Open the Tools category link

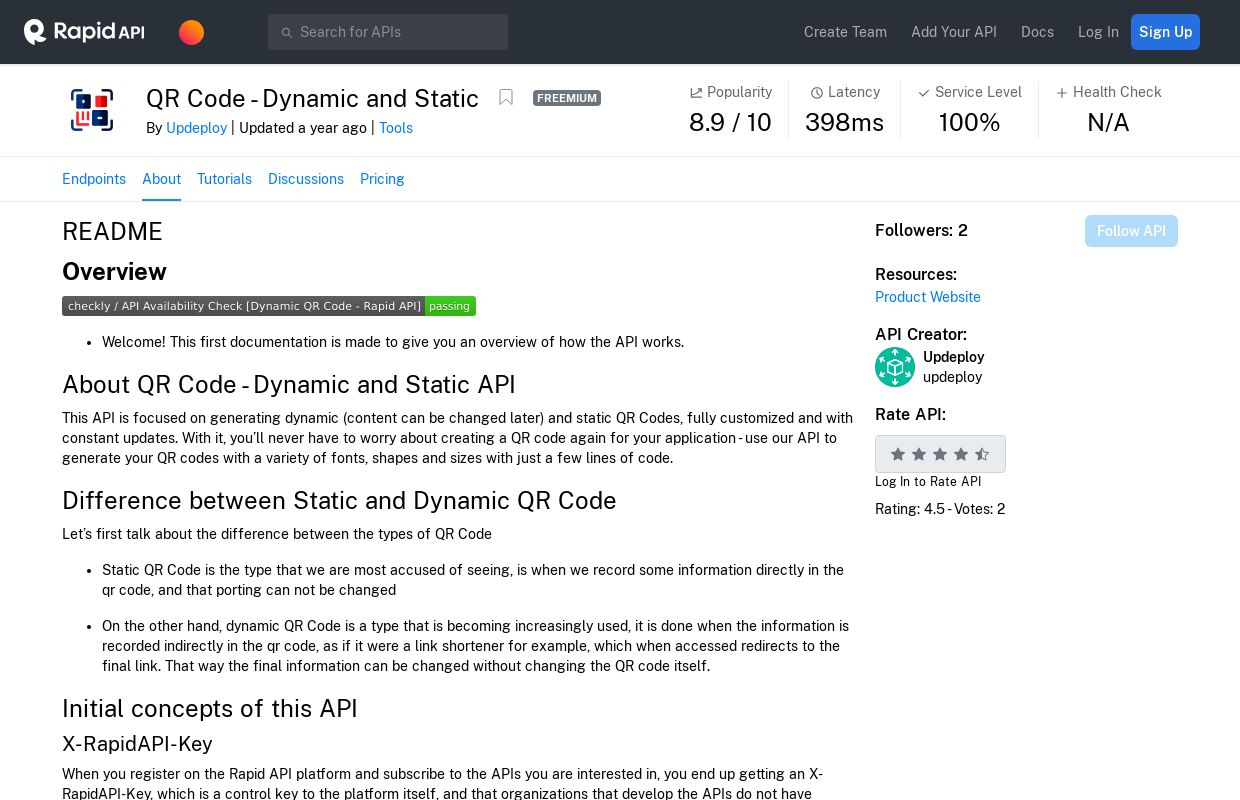pyautogui.click(x=396, y=128)
